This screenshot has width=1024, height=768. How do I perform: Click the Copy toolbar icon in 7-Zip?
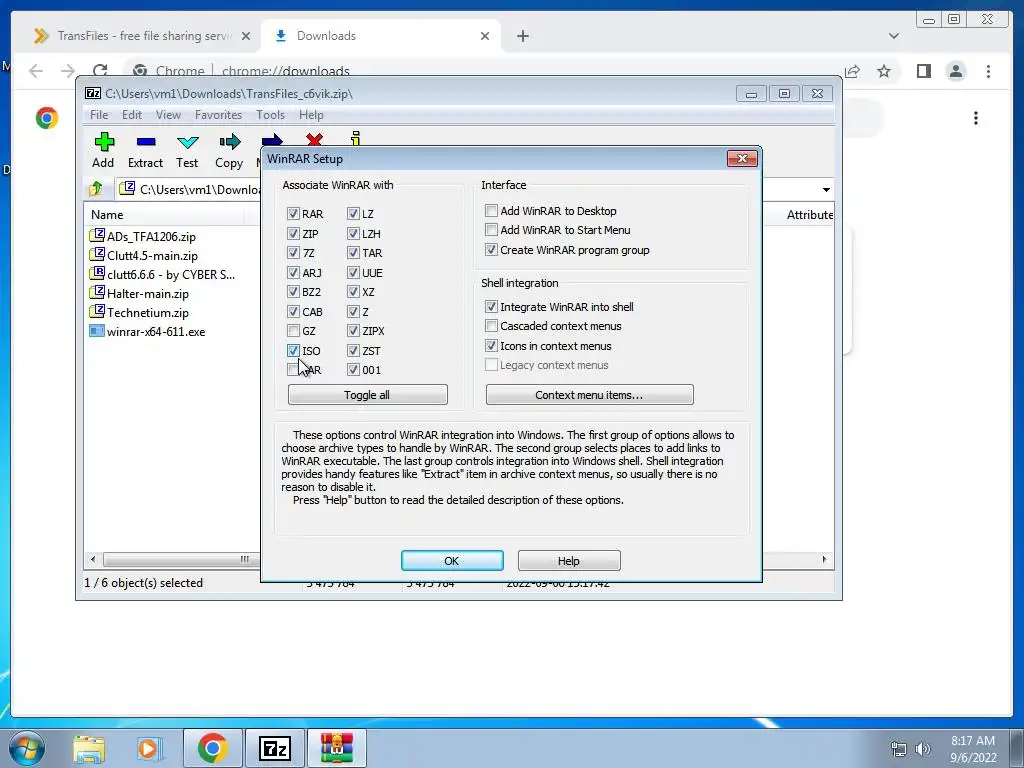pyautogui.click(x=229, y=150)
